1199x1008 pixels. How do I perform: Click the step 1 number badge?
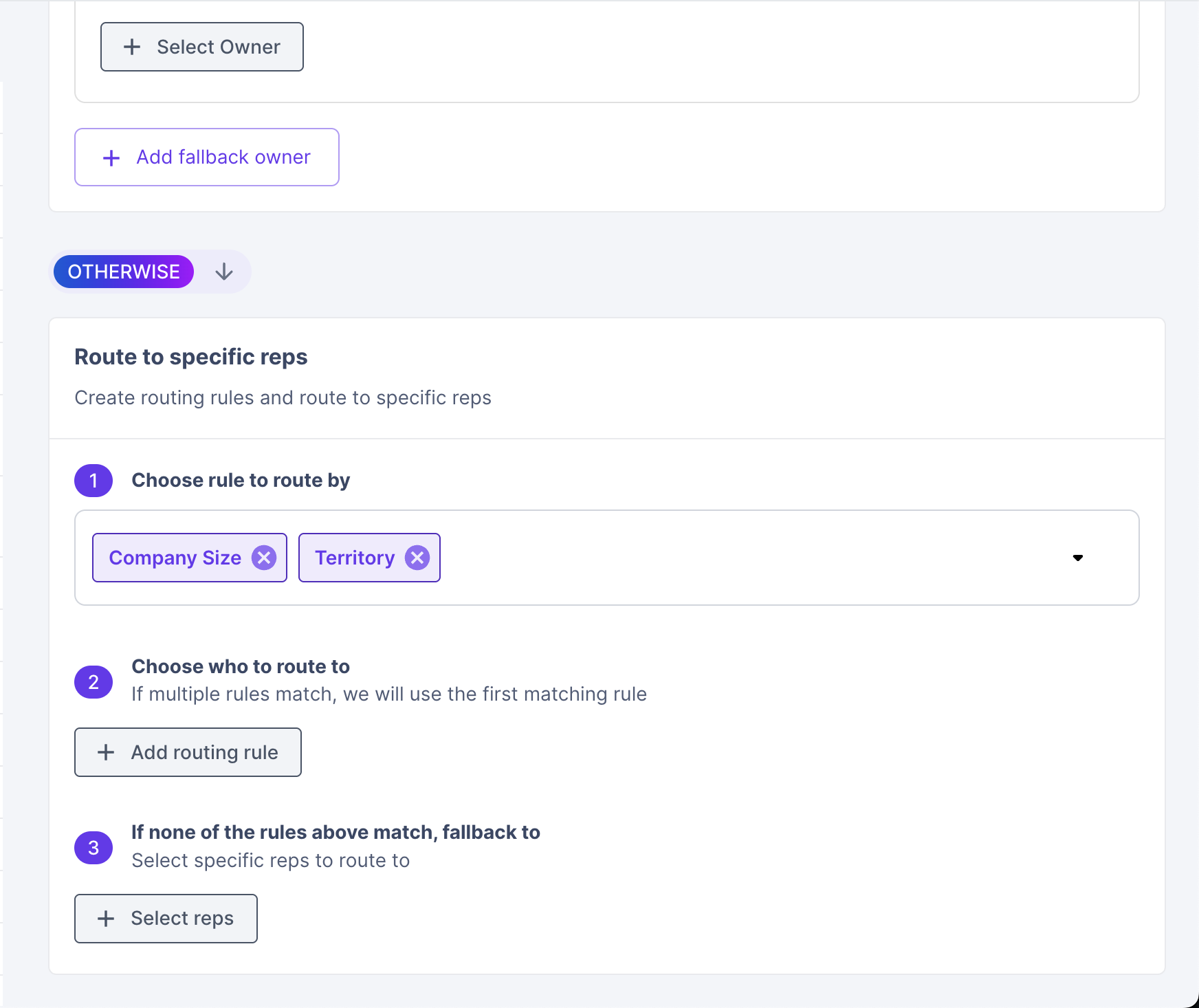(93, 480)
